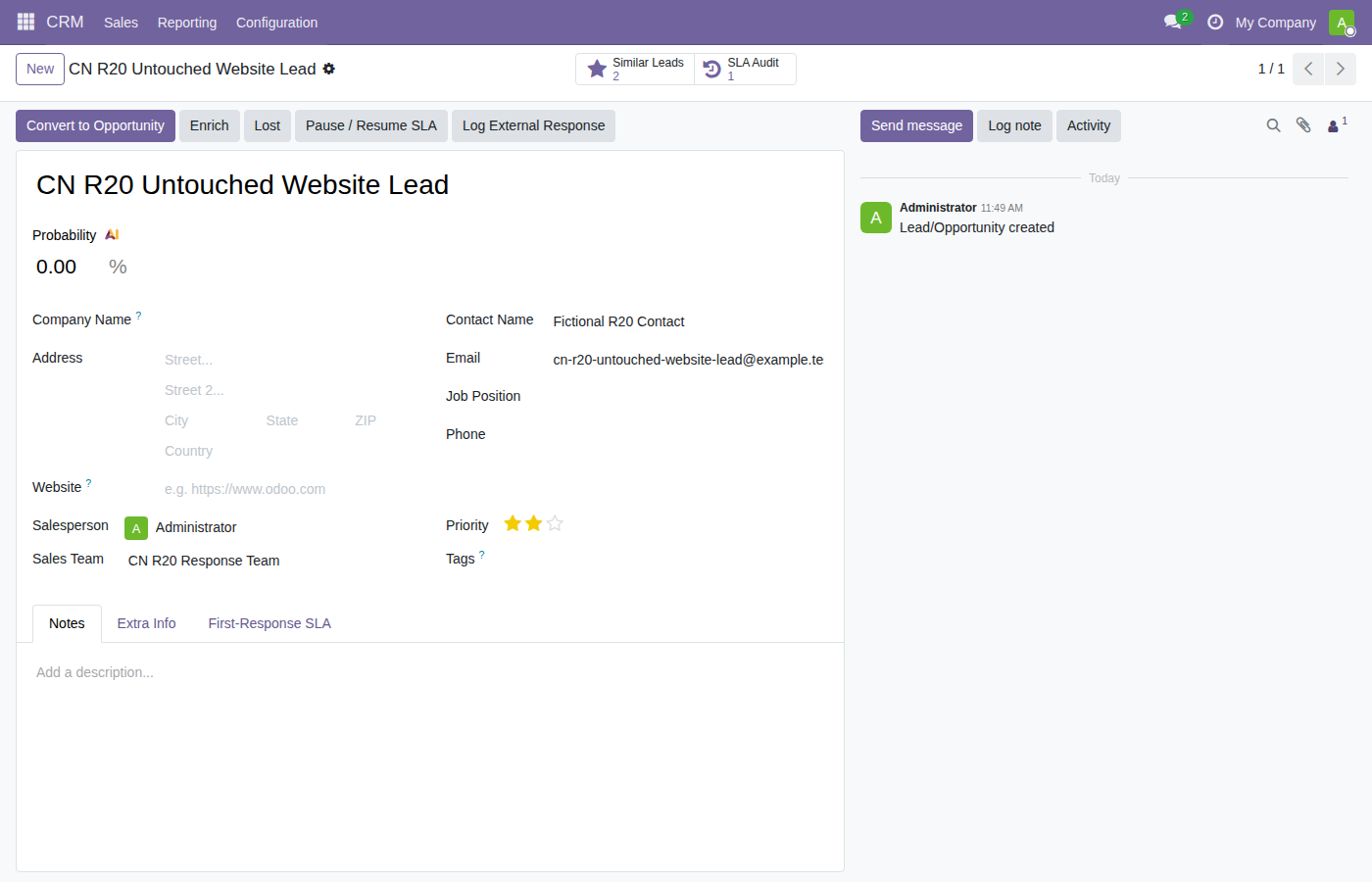Mark the lead as Lost
Viewport: 1372px width, 882px height.
tap(267, 125)
